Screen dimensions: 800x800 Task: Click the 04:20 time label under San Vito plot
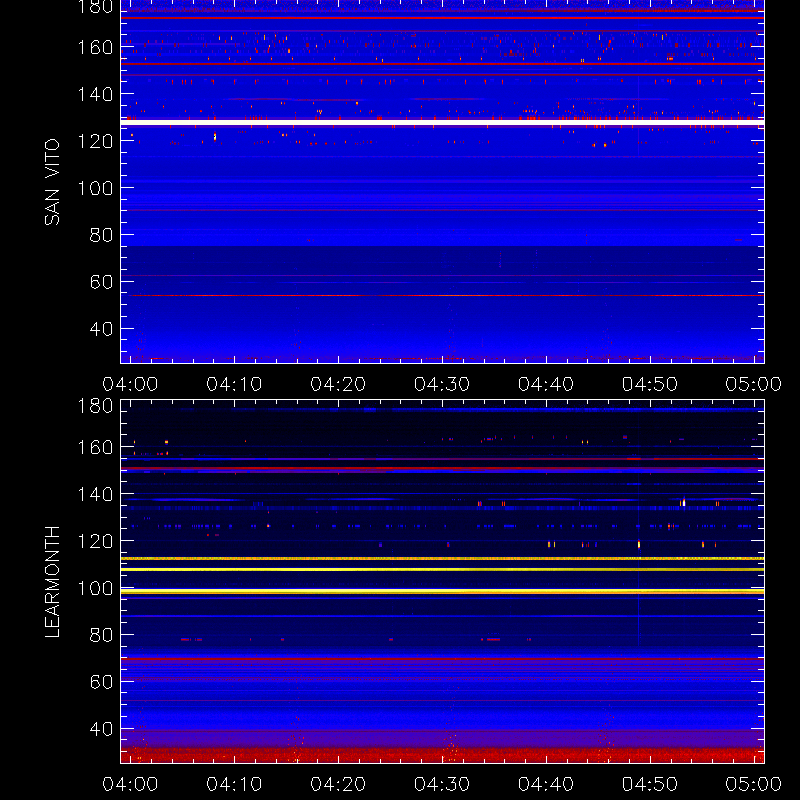pyautogui.click(x=338, y=384)
